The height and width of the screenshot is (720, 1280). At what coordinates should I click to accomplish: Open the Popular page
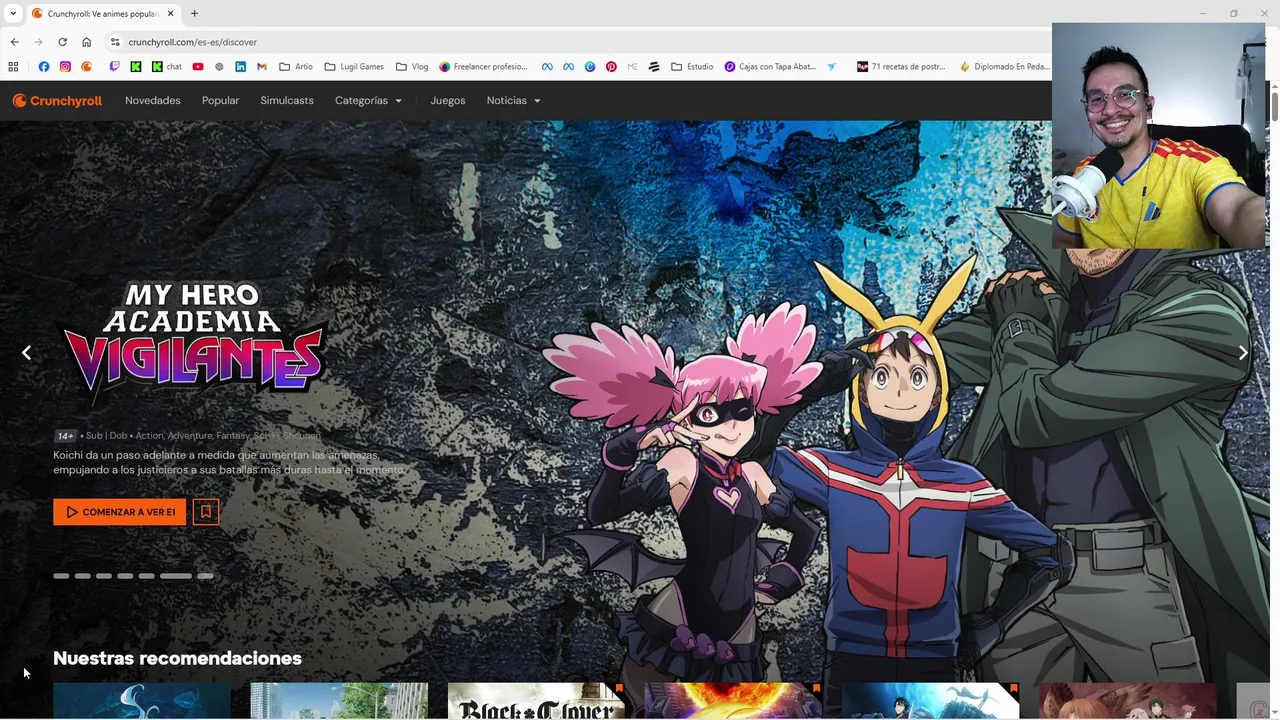tap(220, 100)
